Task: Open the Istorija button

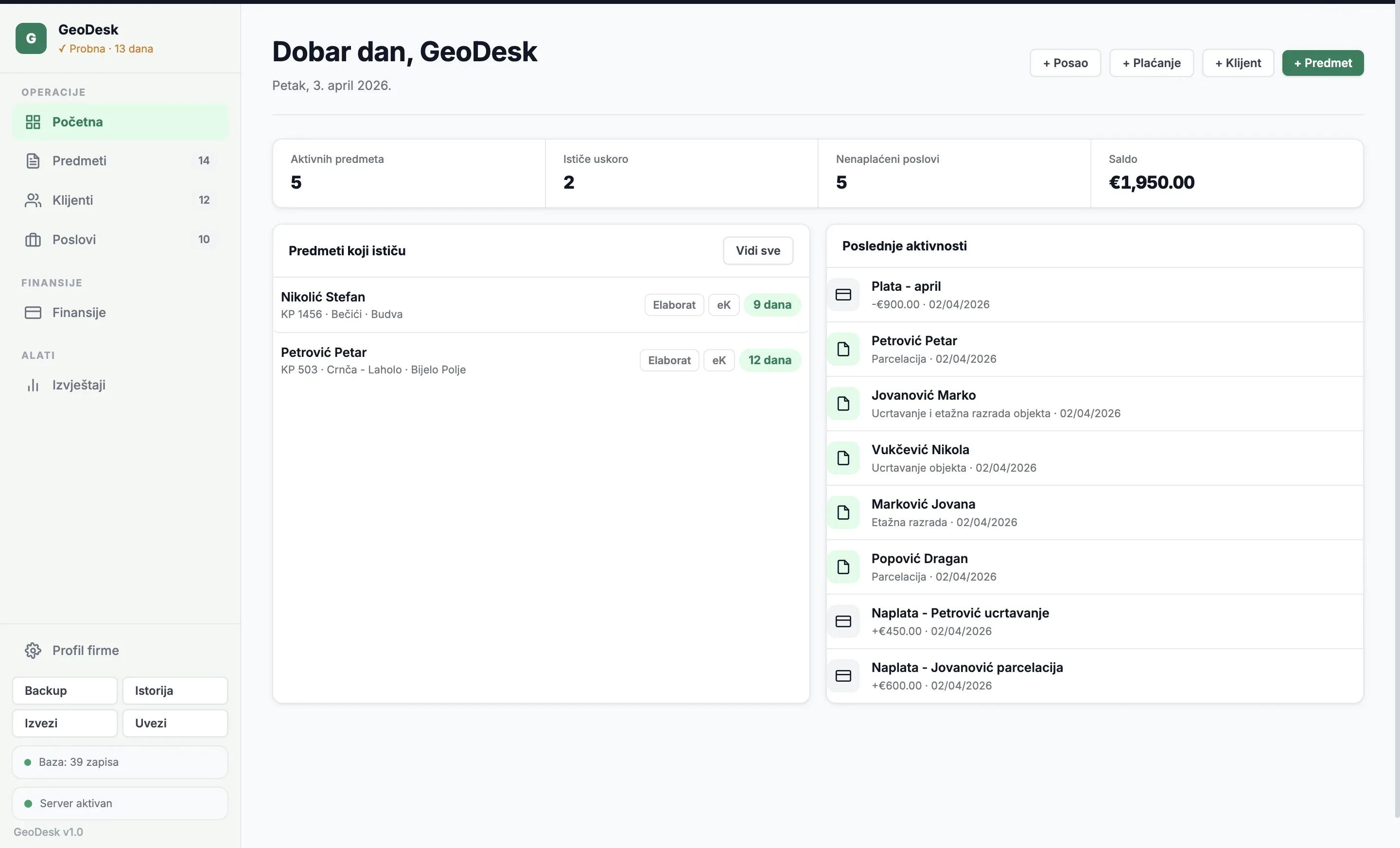Action: 175,690
